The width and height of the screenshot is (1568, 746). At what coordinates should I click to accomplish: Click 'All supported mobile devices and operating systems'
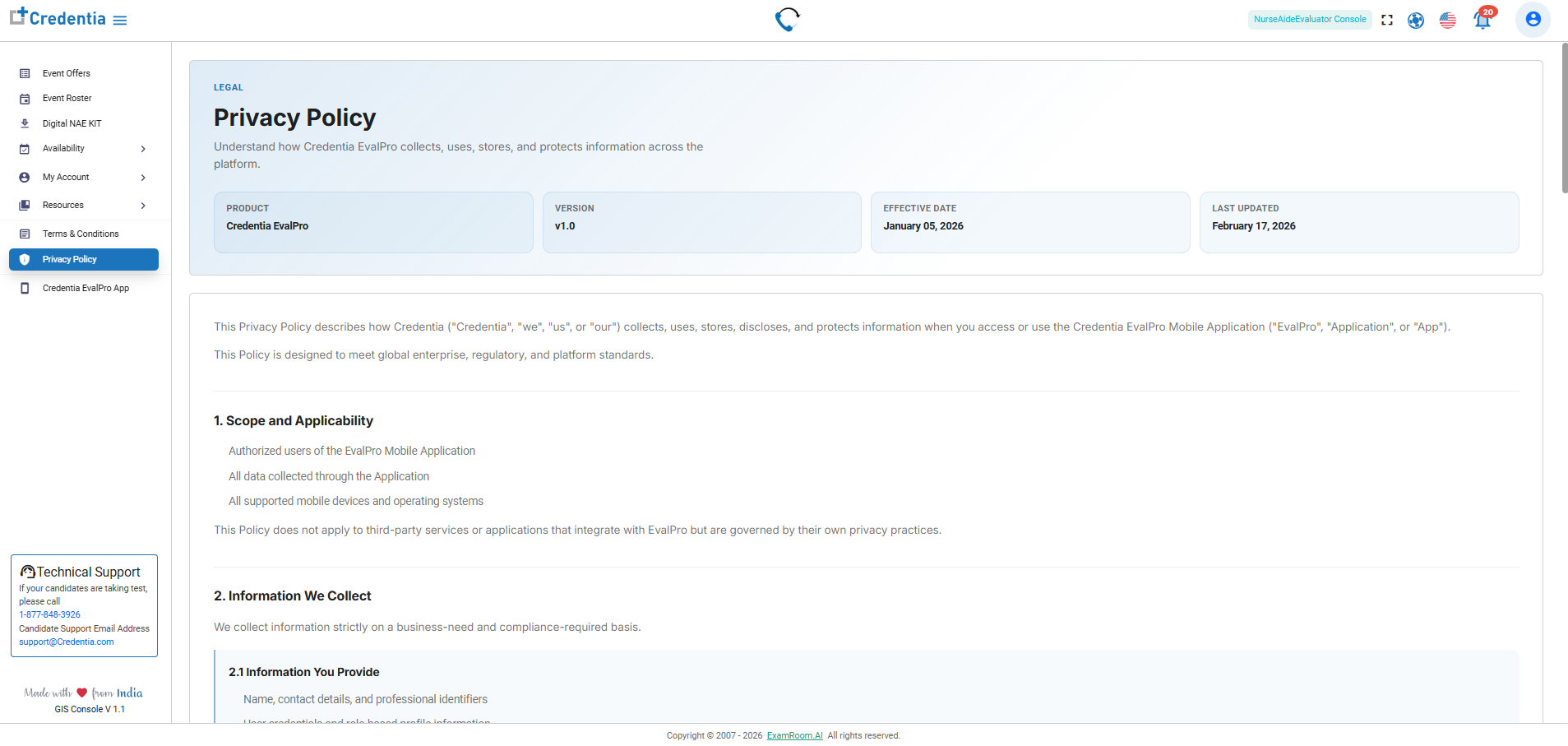[356, 502]
